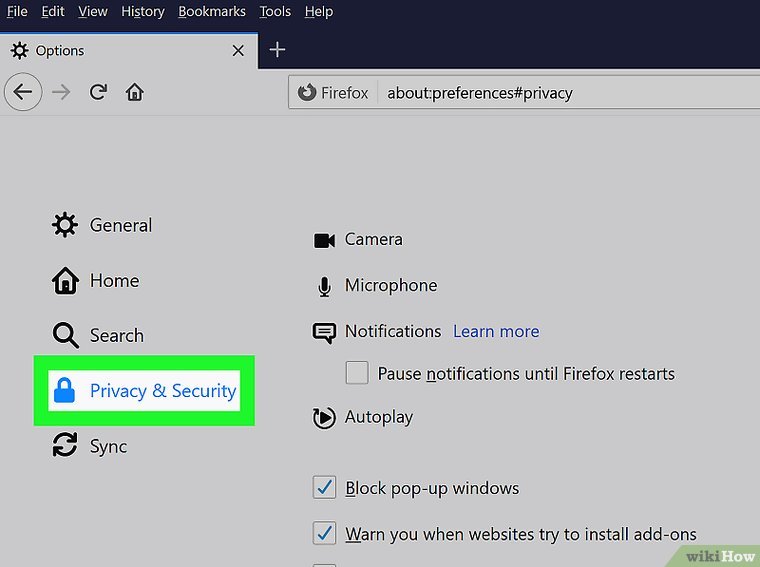This screenshot has height=567, width=760.
Task: Click the Home house icon in sidebar
Action: [x=65, y=280]
